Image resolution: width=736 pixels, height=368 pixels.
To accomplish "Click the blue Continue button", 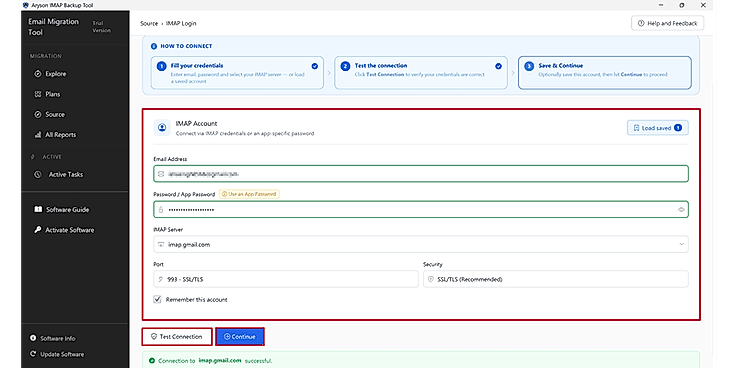I will point(240,337).
